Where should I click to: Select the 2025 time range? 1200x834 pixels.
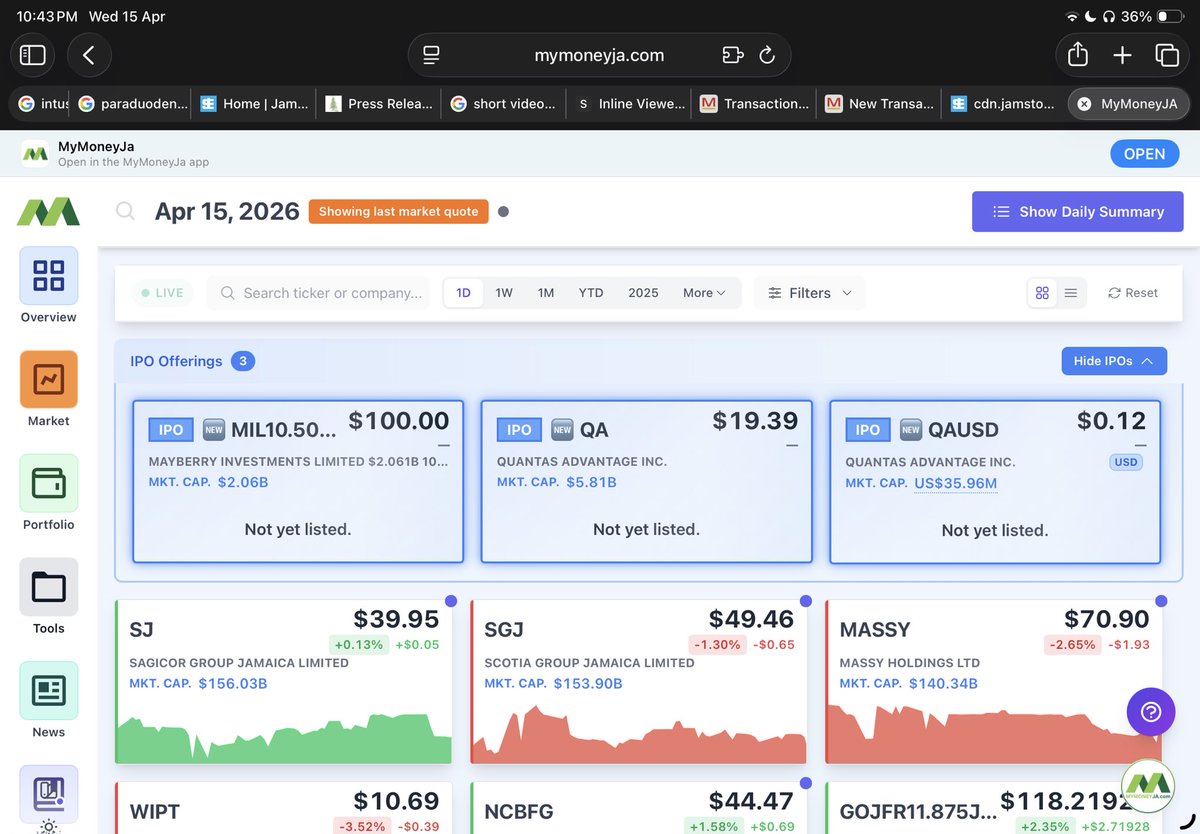point(643,293)
